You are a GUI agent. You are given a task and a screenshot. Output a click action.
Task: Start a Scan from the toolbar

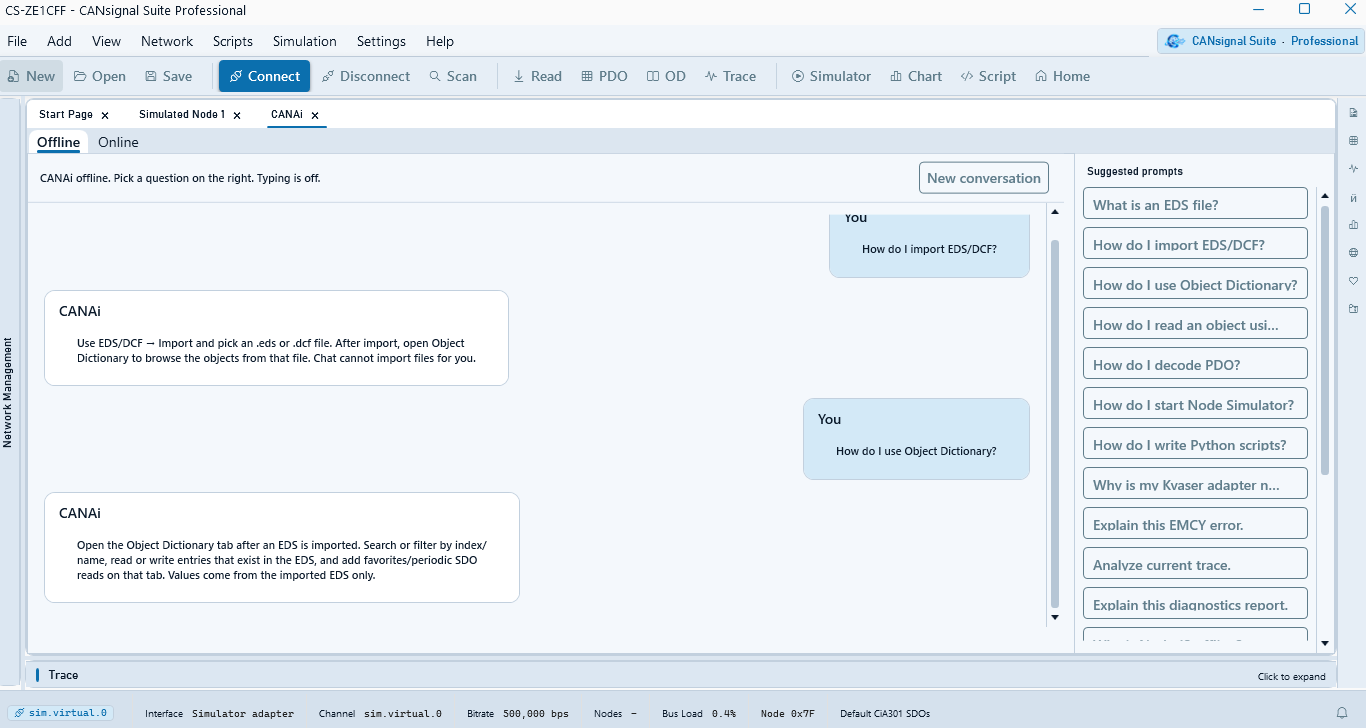point(453,76)
